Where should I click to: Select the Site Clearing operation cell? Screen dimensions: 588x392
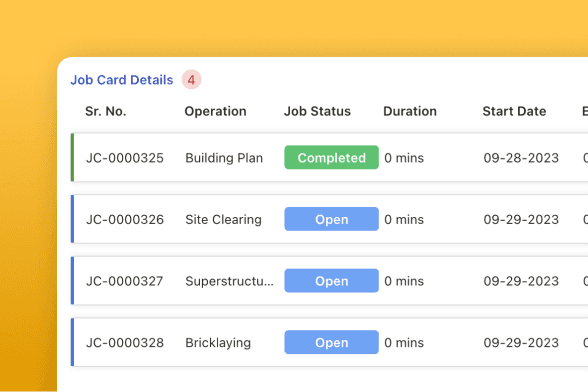pos(224,219)
